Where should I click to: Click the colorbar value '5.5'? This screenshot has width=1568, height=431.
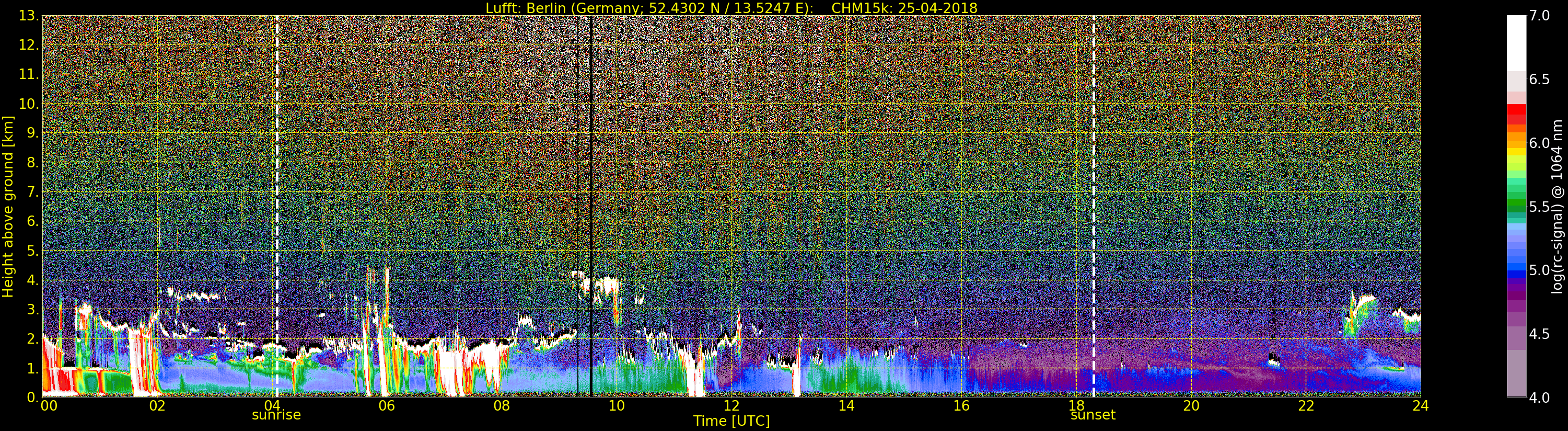[1539, 207]
